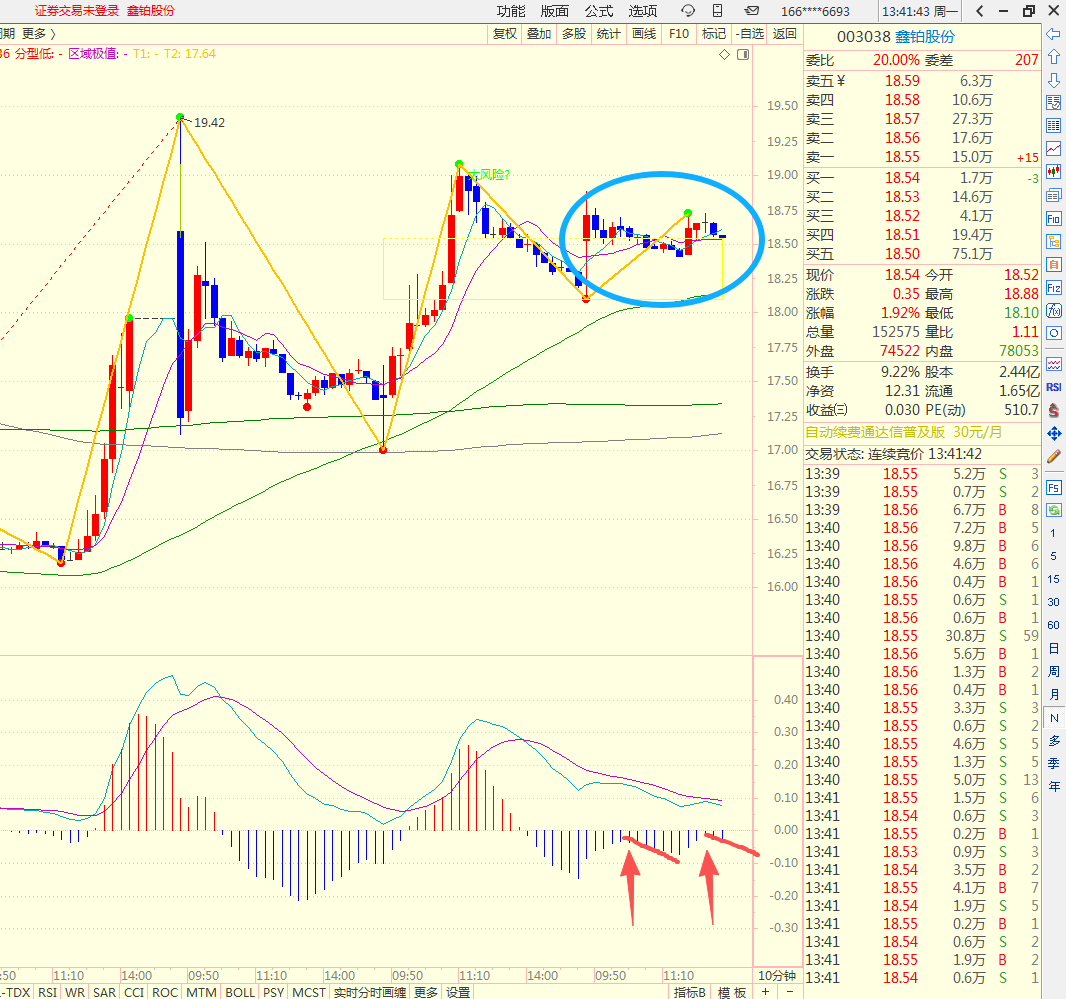
Task: Click the red dollar S icon
Action: [1053, 410]
